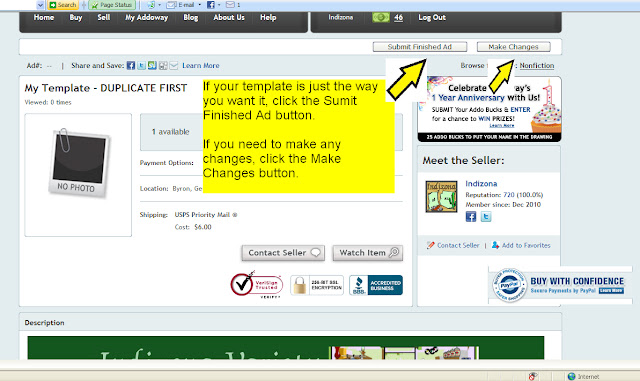Open the Indizona seller avatar image
Screen dimensions: 640x381
click(x=441, y=197)
